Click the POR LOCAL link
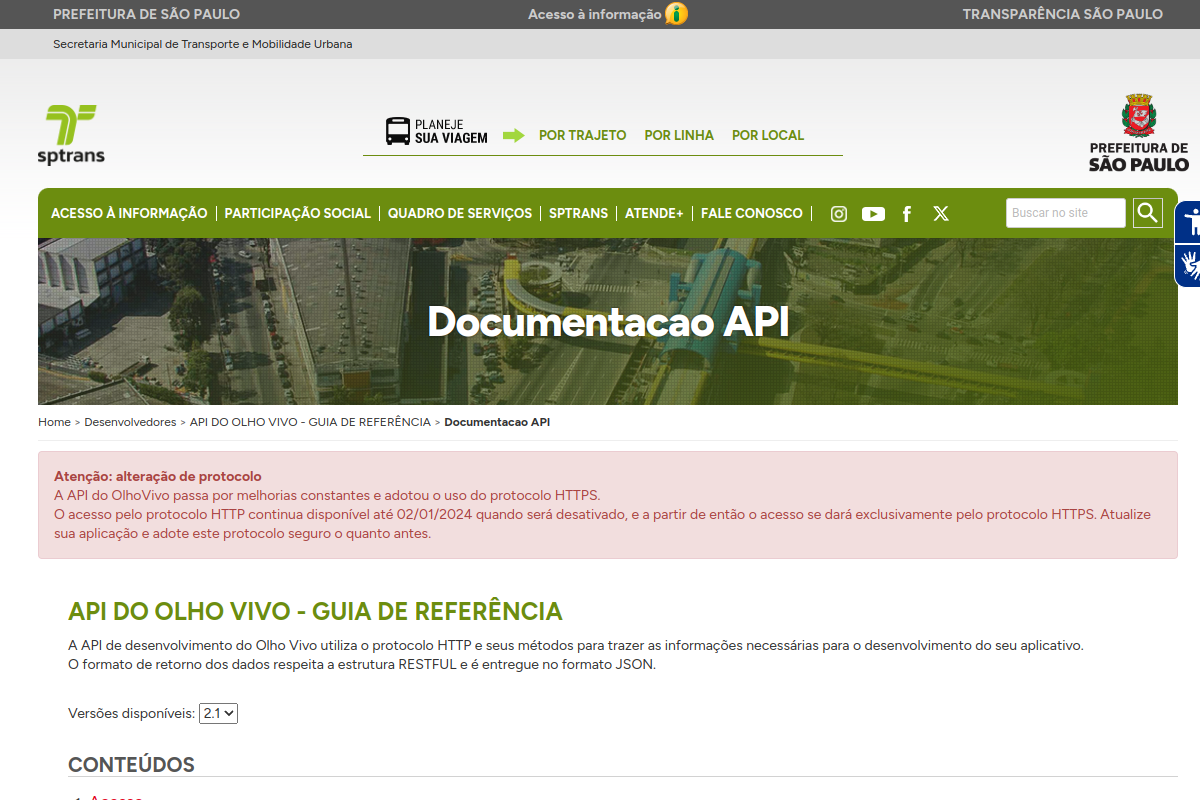1200x800 pixels. click(x=768, y=135)
